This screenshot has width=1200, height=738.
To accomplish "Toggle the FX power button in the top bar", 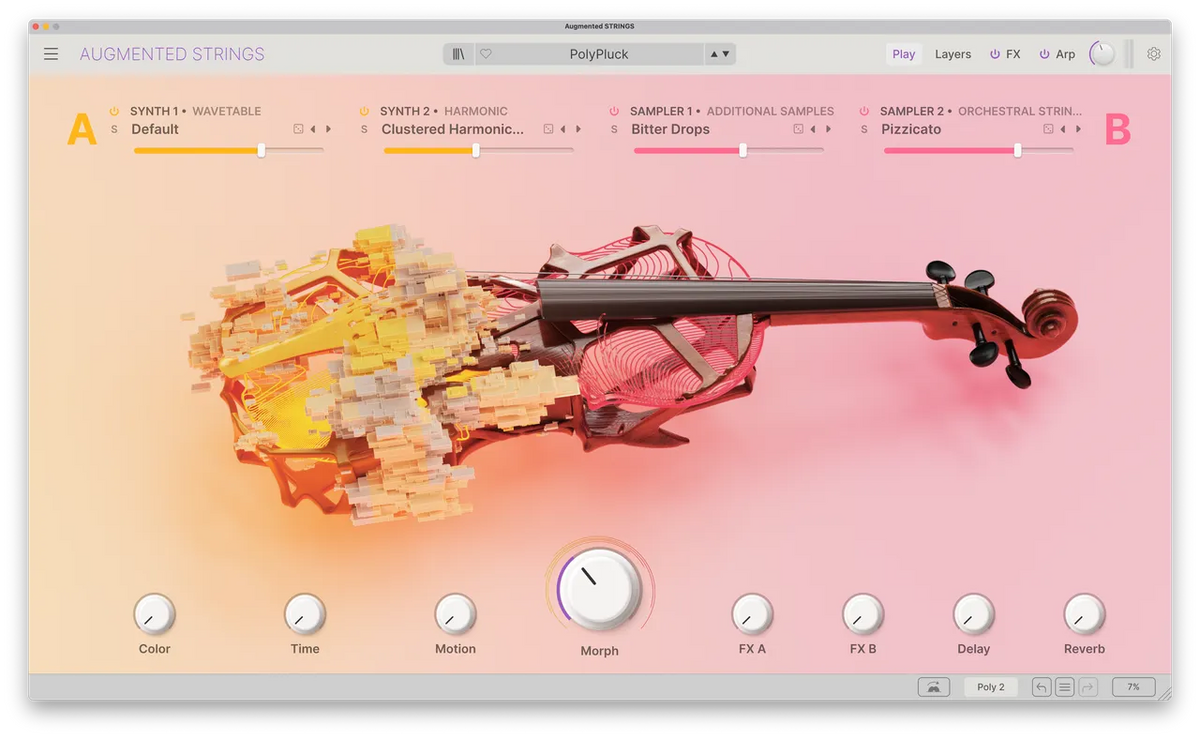I will point(995,54).
